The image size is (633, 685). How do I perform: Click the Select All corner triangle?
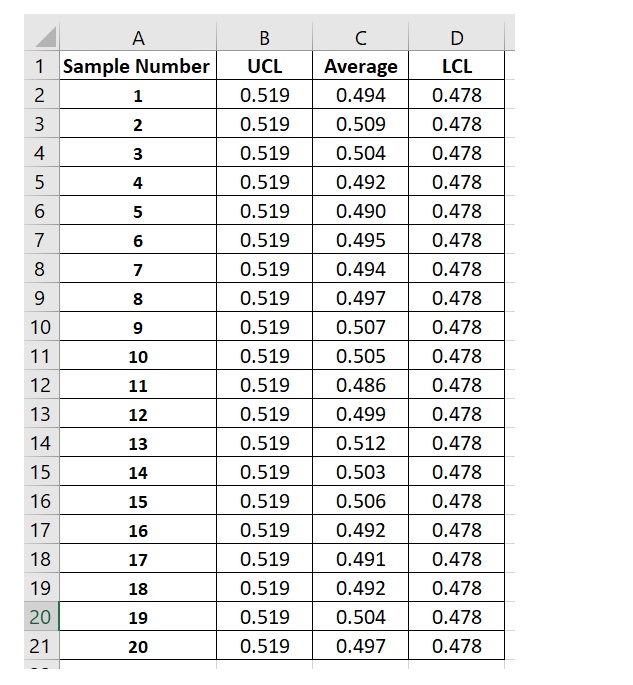(47, 39)
